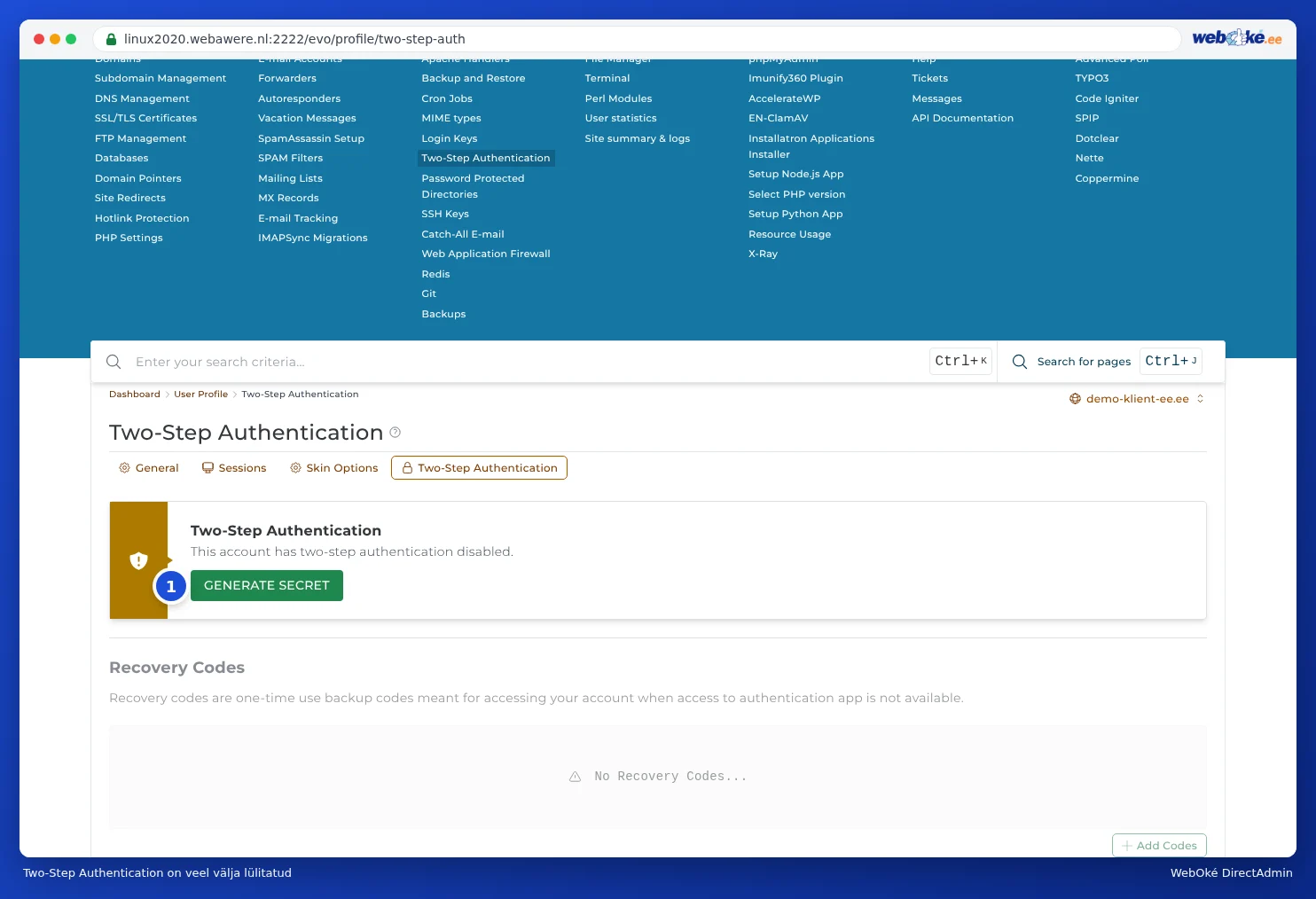Switch to the Sessions tab
The height and width of the screenshot is (899, 1316).
click(x=234, y=468)
